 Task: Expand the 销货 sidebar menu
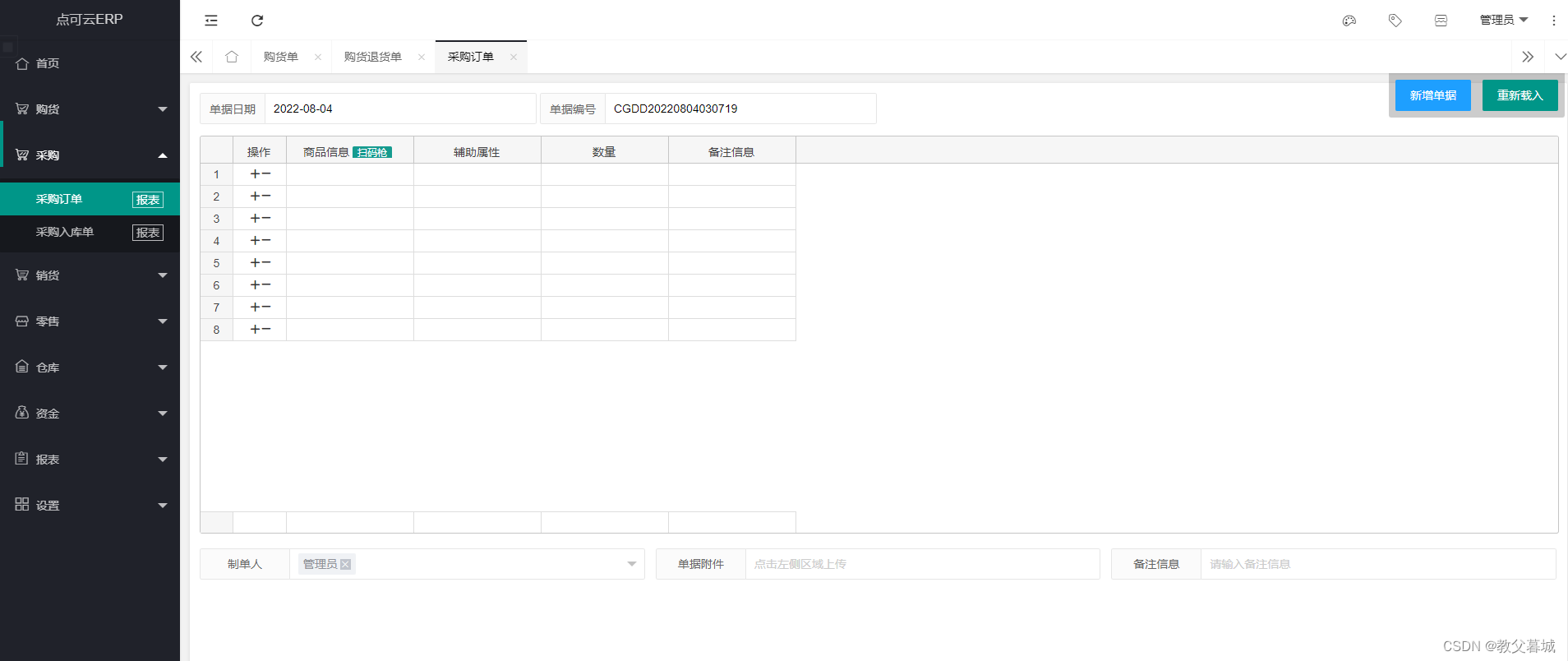[163, 275]
